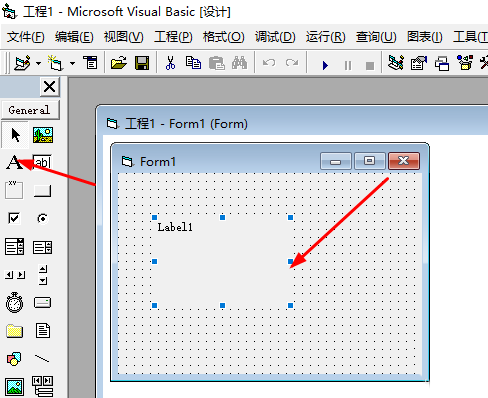
Task: Select the Line control tool
Action: pos(42,359)
